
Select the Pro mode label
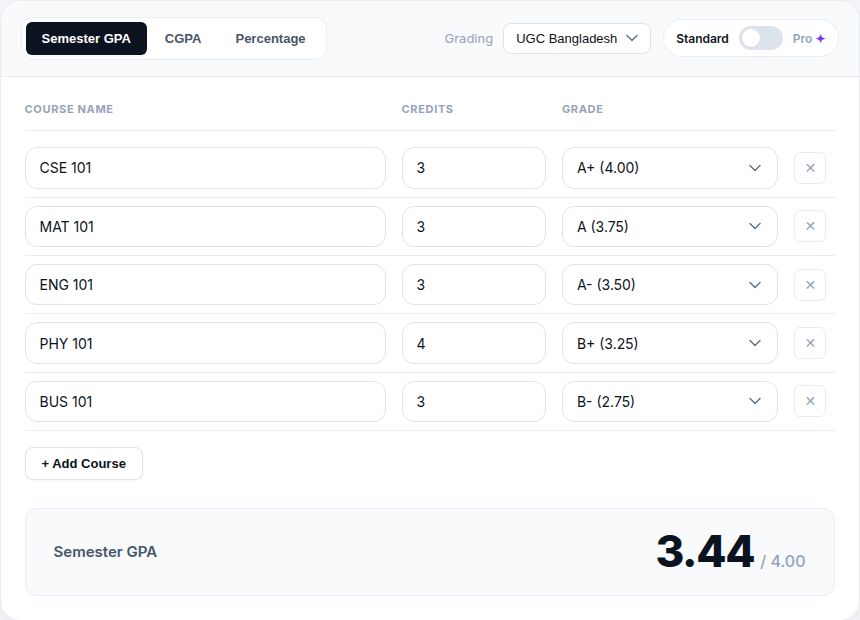pos(802,39)
